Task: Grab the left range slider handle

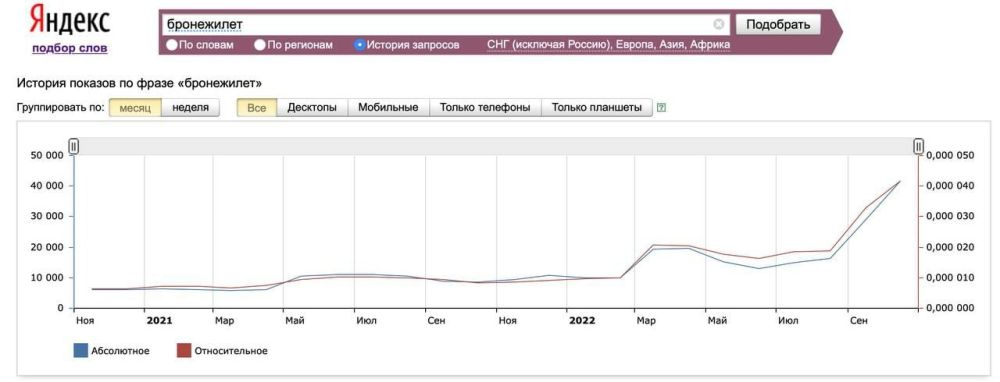Action: pyautogui.click(x=74, y=147)
